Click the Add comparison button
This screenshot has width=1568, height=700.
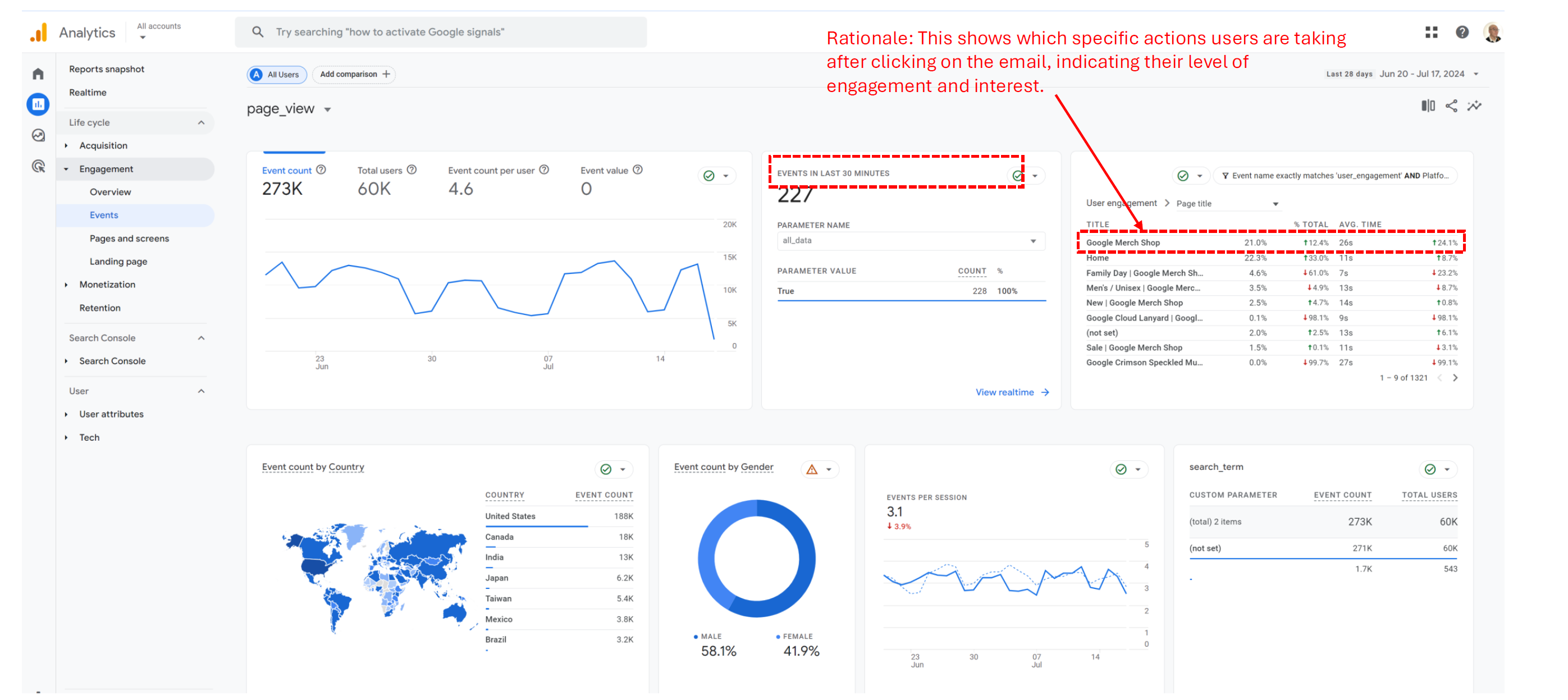pos(354,74)
